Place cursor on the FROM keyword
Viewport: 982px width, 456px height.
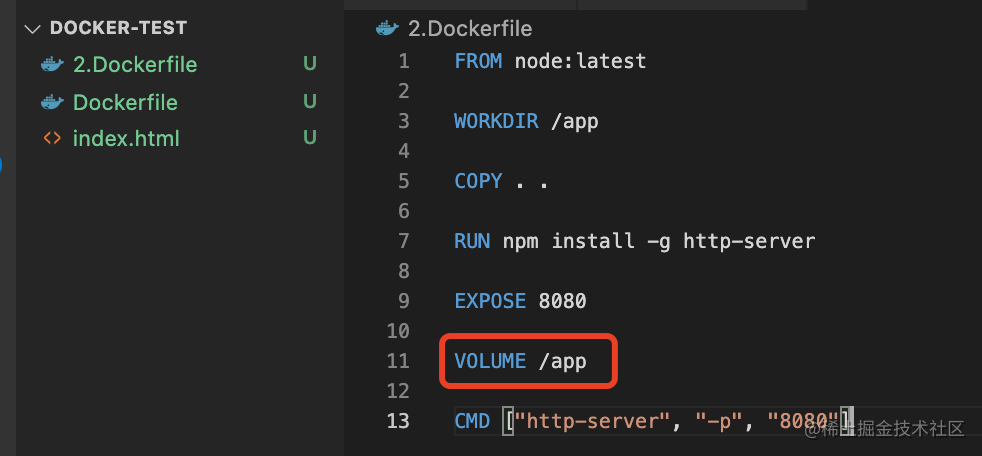(479, 61)
